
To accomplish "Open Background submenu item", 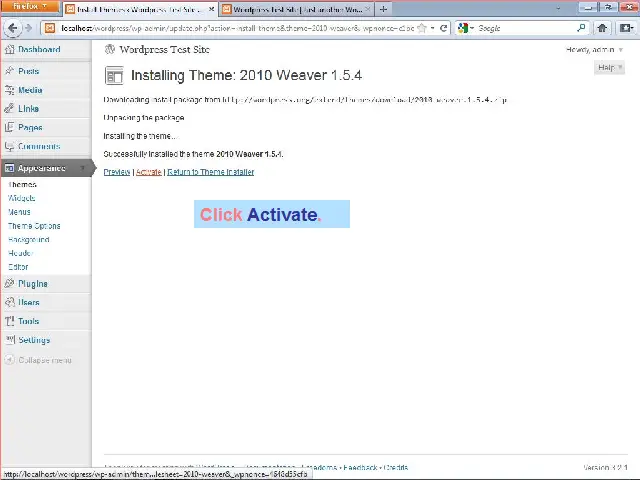I will (29, 240).
